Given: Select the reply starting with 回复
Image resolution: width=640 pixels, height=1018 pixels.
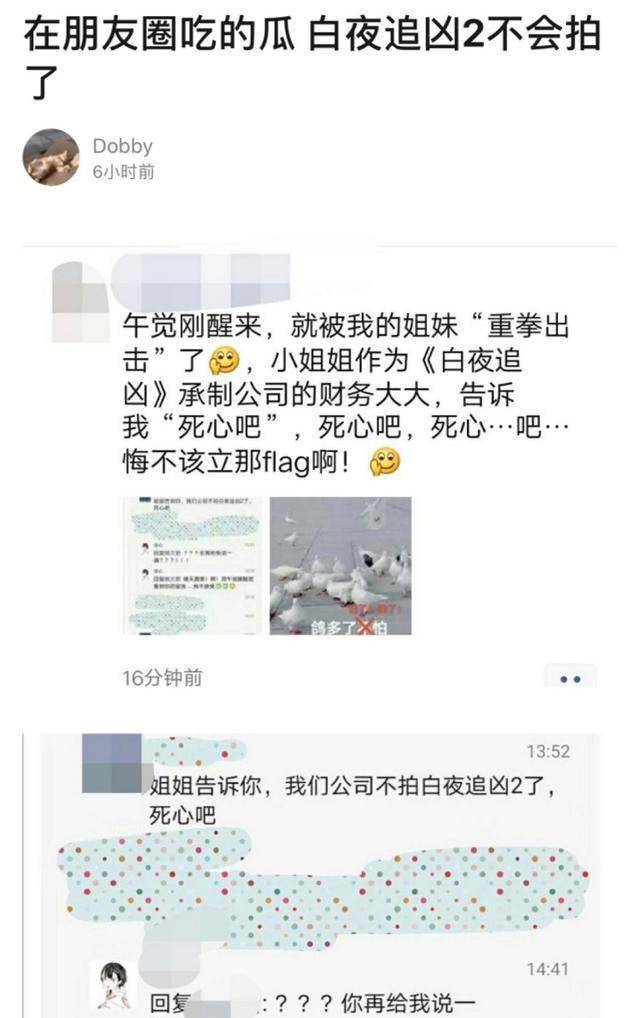Looking at the screenshot, I should coord(313,1004).
